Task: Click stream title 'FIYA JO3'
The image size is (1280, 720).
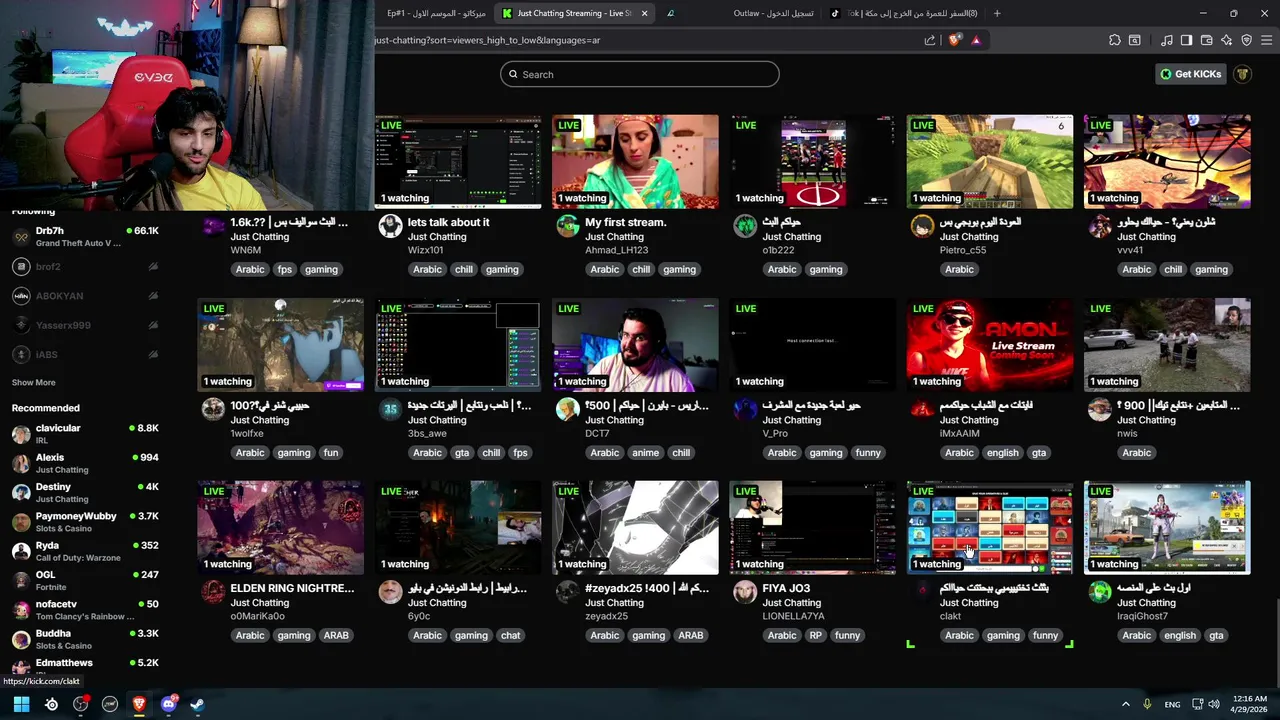Action: (786, 588)
